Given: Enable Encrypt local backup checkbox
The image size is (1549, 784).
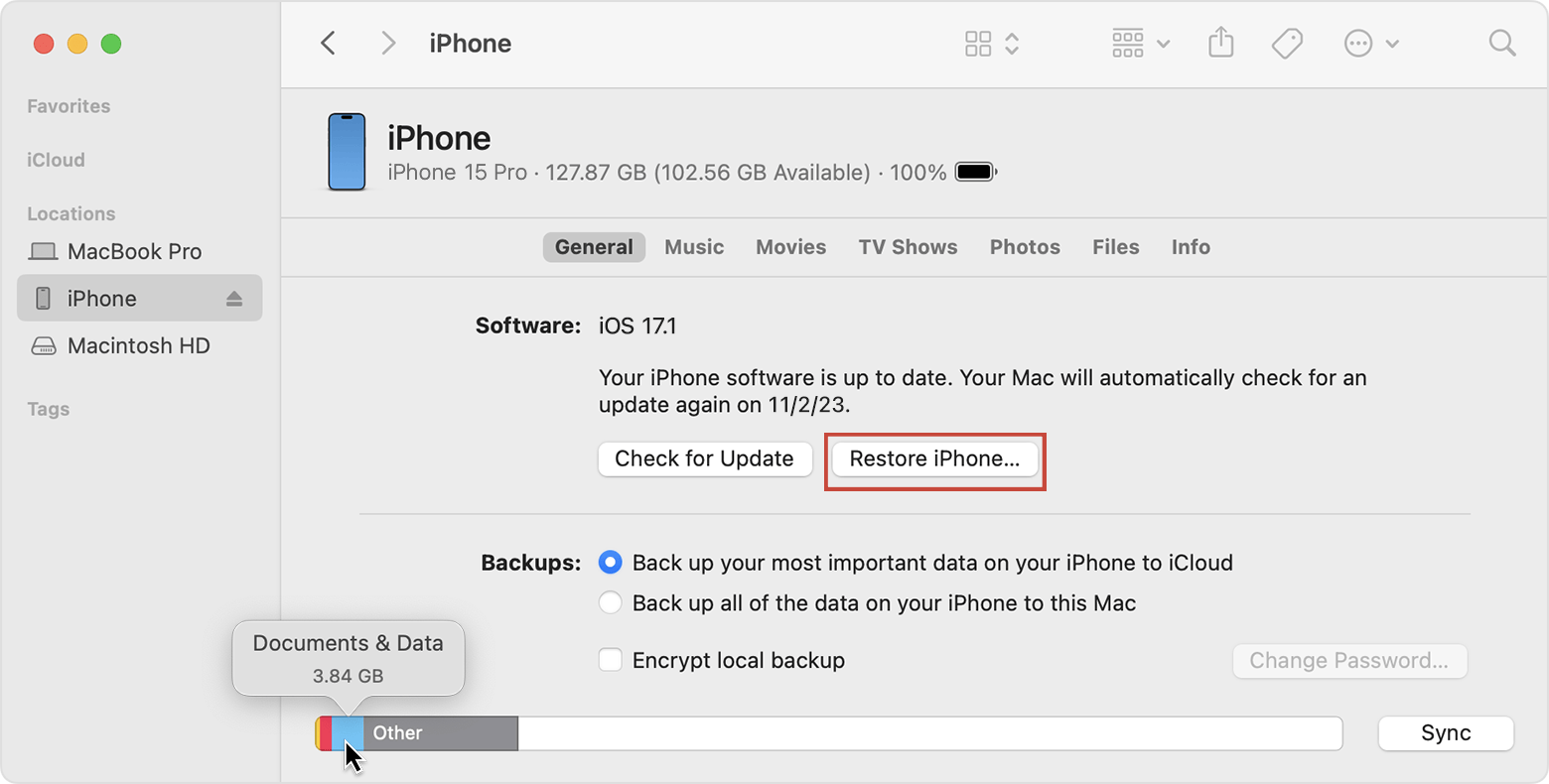Looking at the screenshot, I should (x=611, y=660).
